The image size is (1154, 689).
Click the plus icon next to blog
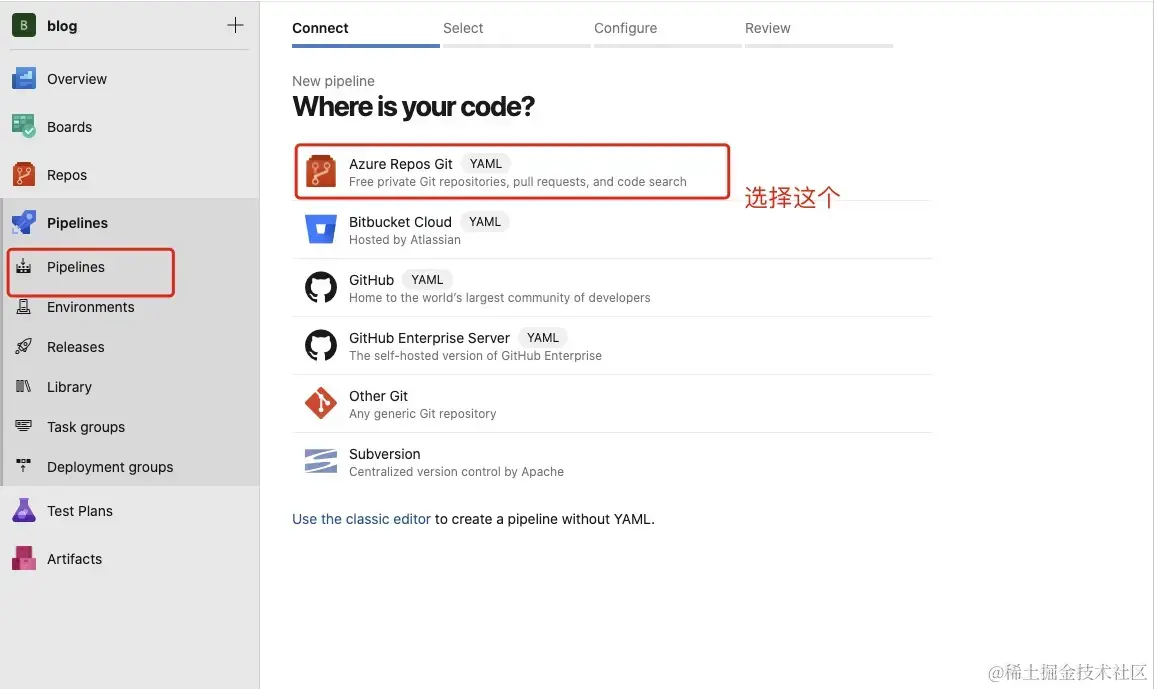[x=235, y=25]
